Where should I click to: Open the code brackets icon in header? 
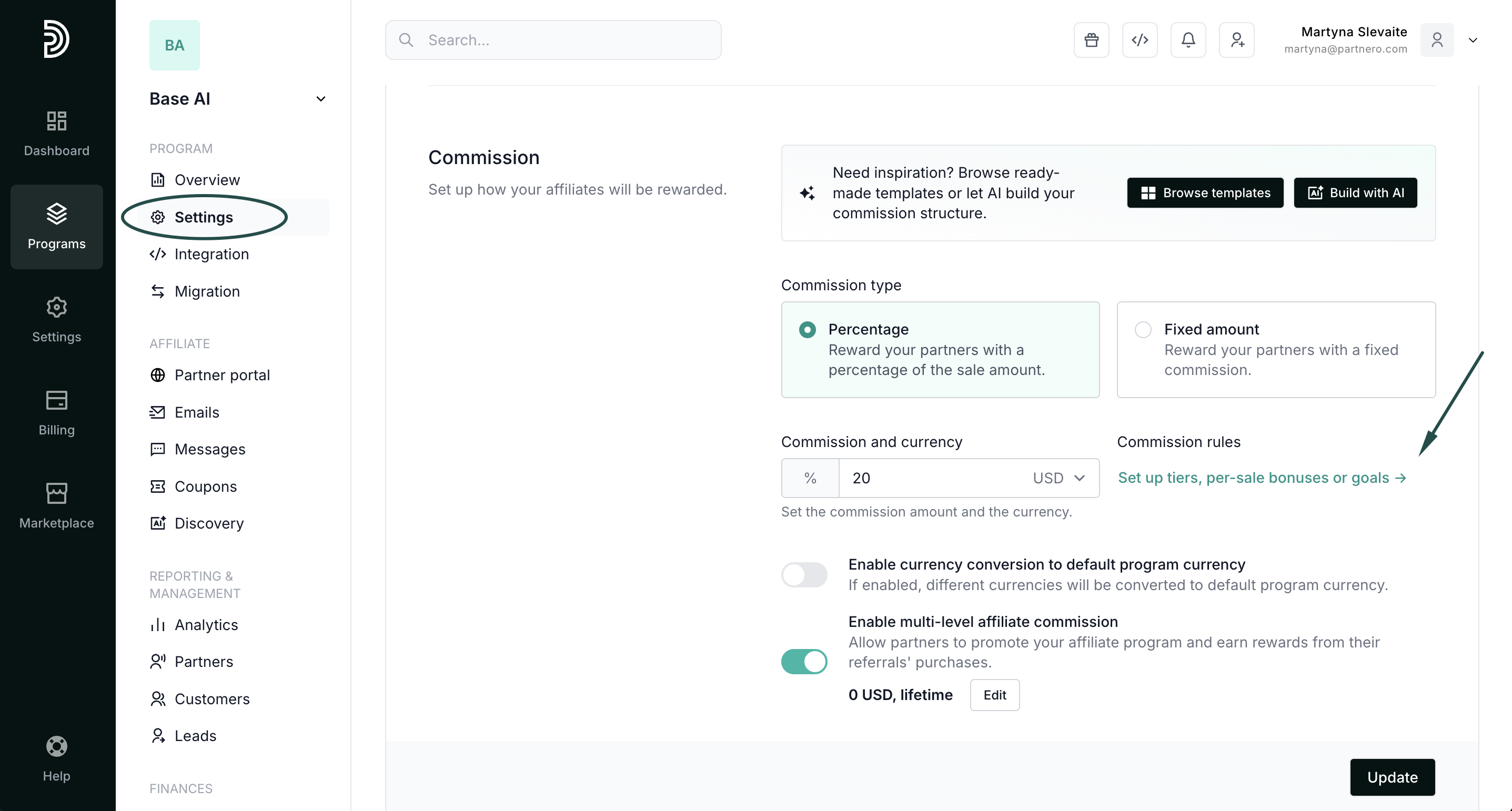(1140, 40)
